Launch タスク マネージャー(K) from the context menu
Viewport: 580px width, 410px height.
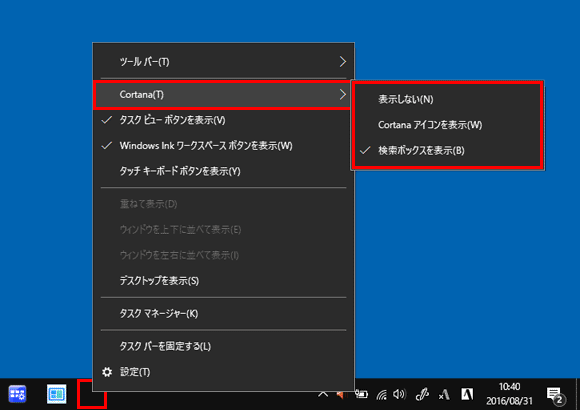[x=223, y=314]
